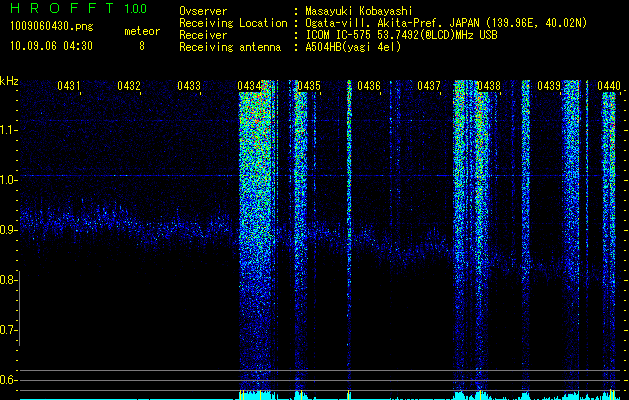Click the Ovserver field label

click(203, 11)
